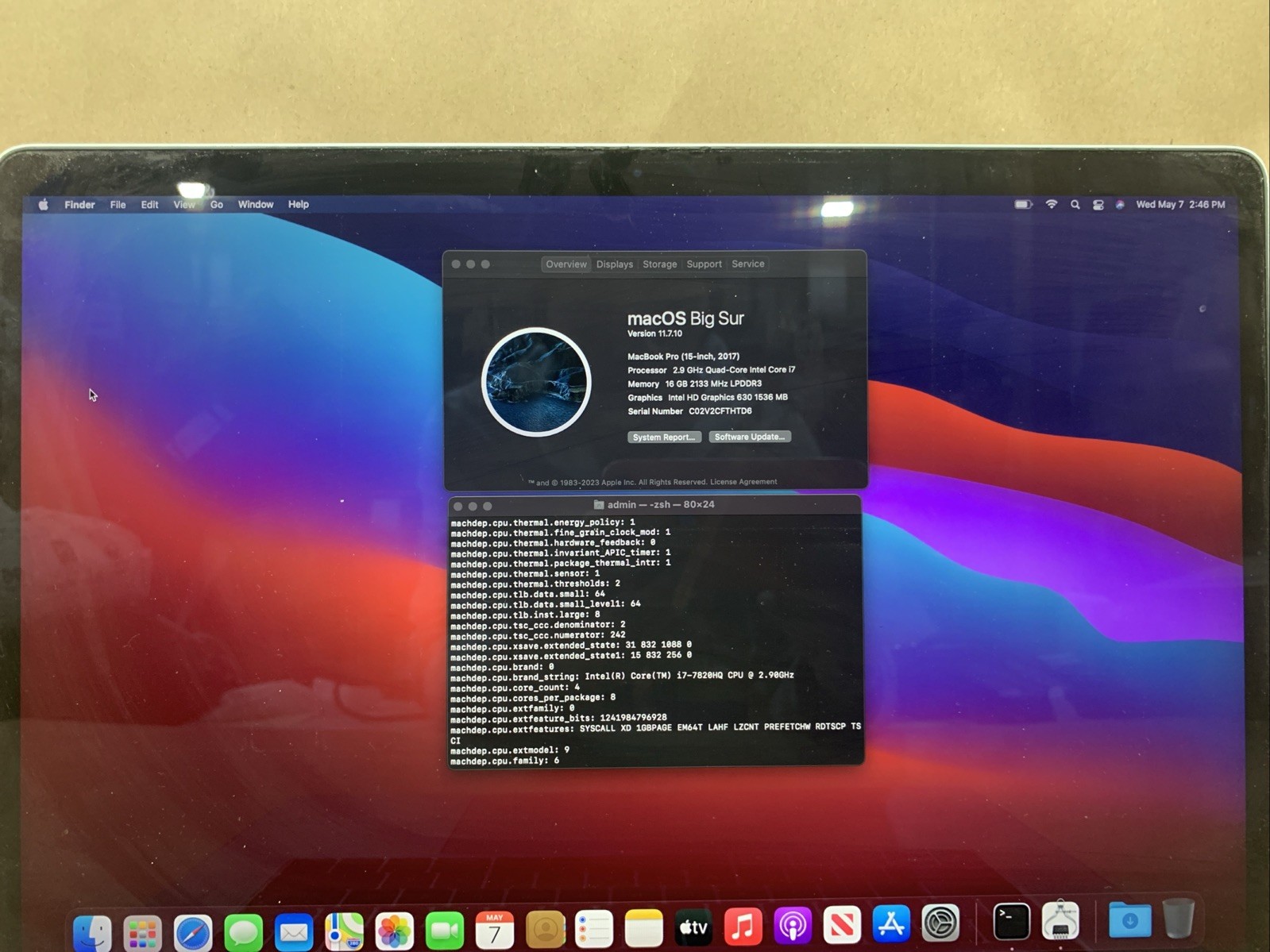Screen dimensions: 1270x952
Task: Click the Memory 16 GB 2133 MHz line
Action: tap(694, 384)
